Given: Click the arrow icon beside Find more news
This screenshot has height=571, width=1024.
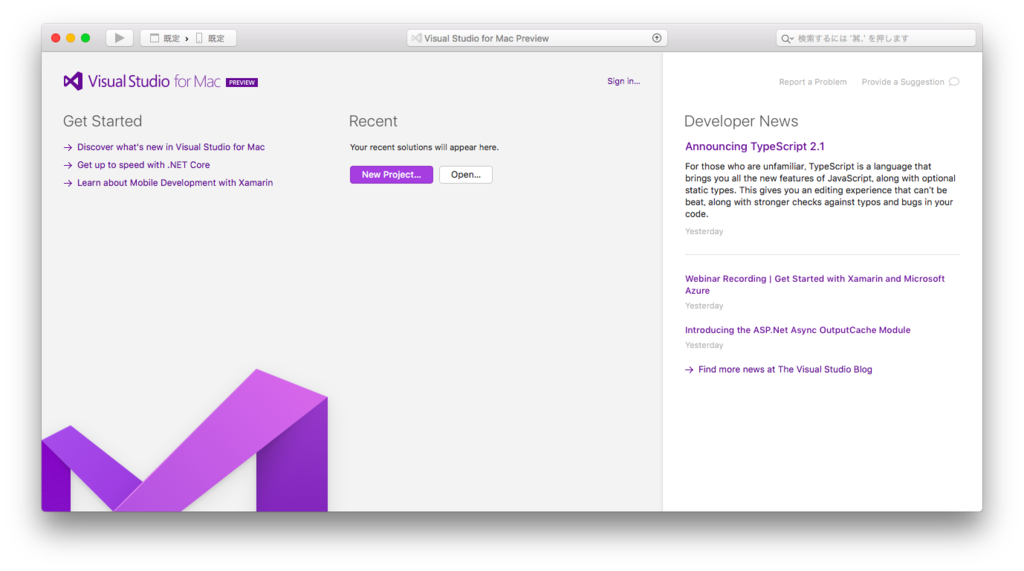Looking at the screenshot, I should tap(689, 370).
